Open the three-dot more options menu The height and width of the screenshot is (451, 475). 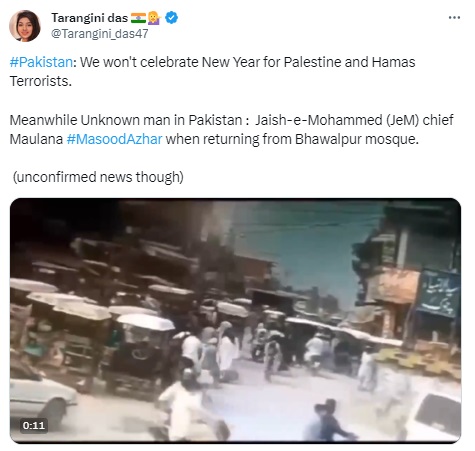click(x=454, y=17)
